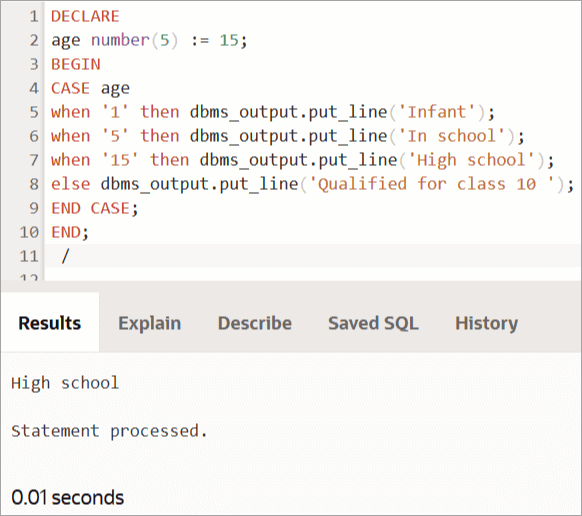Viewport: 582px width, 516px height.
Task: Switch to the Explain tab
Action: [150, 323]
